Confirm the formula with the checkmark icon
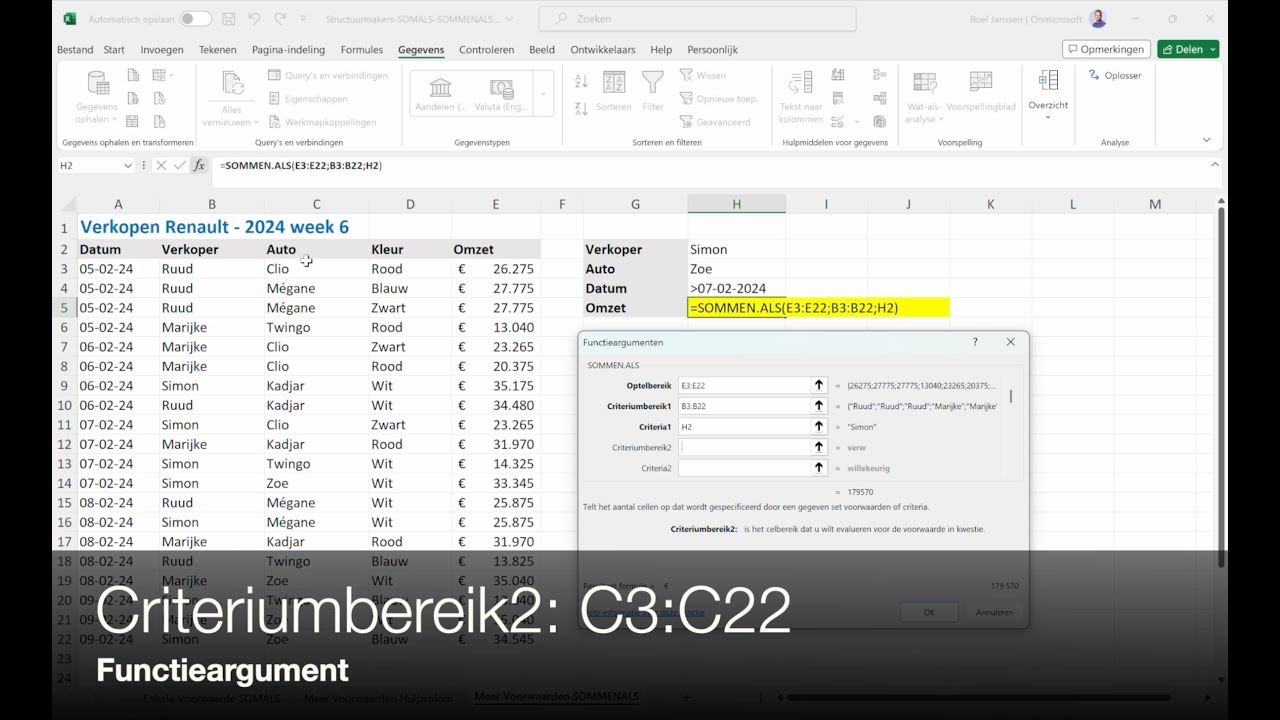Viewport: 1280px width, 720px height. coord(180,165)
